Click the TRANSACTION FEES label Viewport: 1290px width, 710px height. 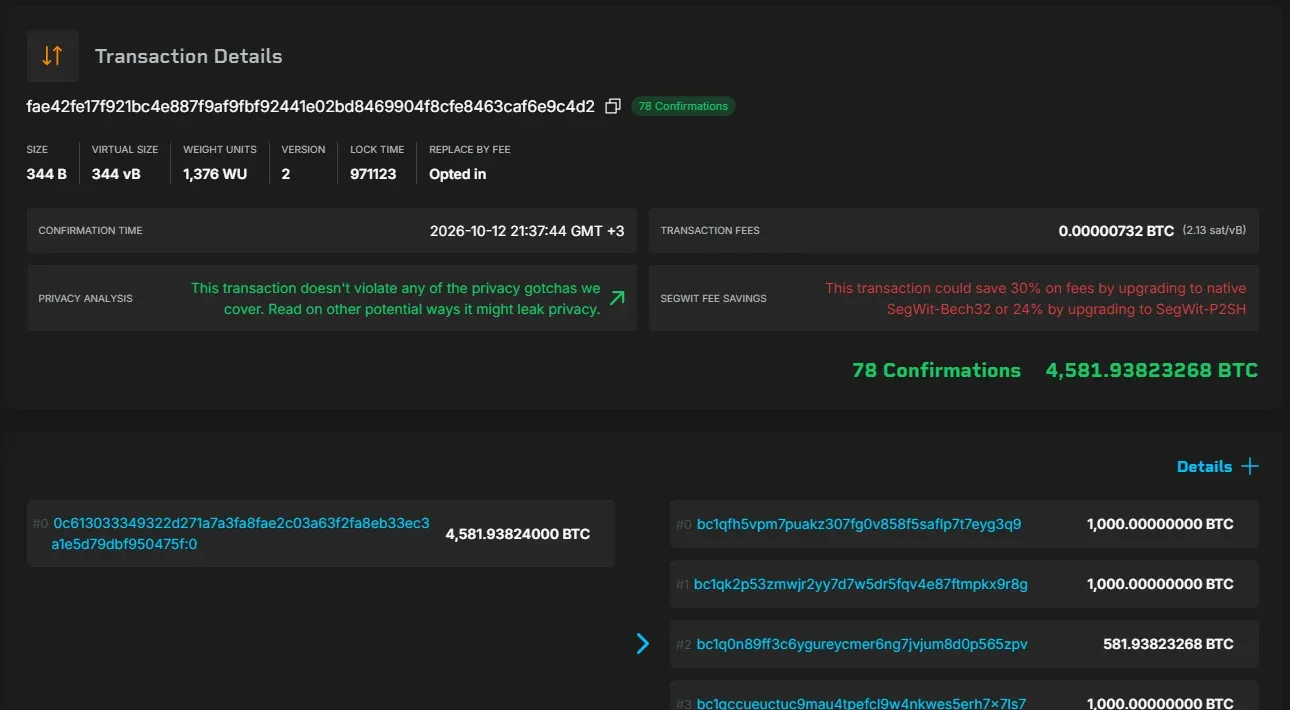point(710,231)
